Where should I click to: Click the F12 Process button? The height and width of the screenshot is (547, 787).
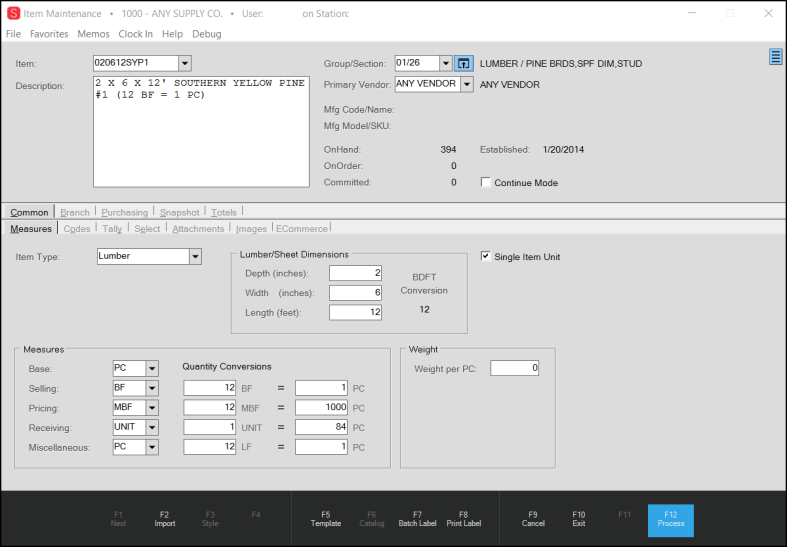pyautogui.click(x=671, y=520)
